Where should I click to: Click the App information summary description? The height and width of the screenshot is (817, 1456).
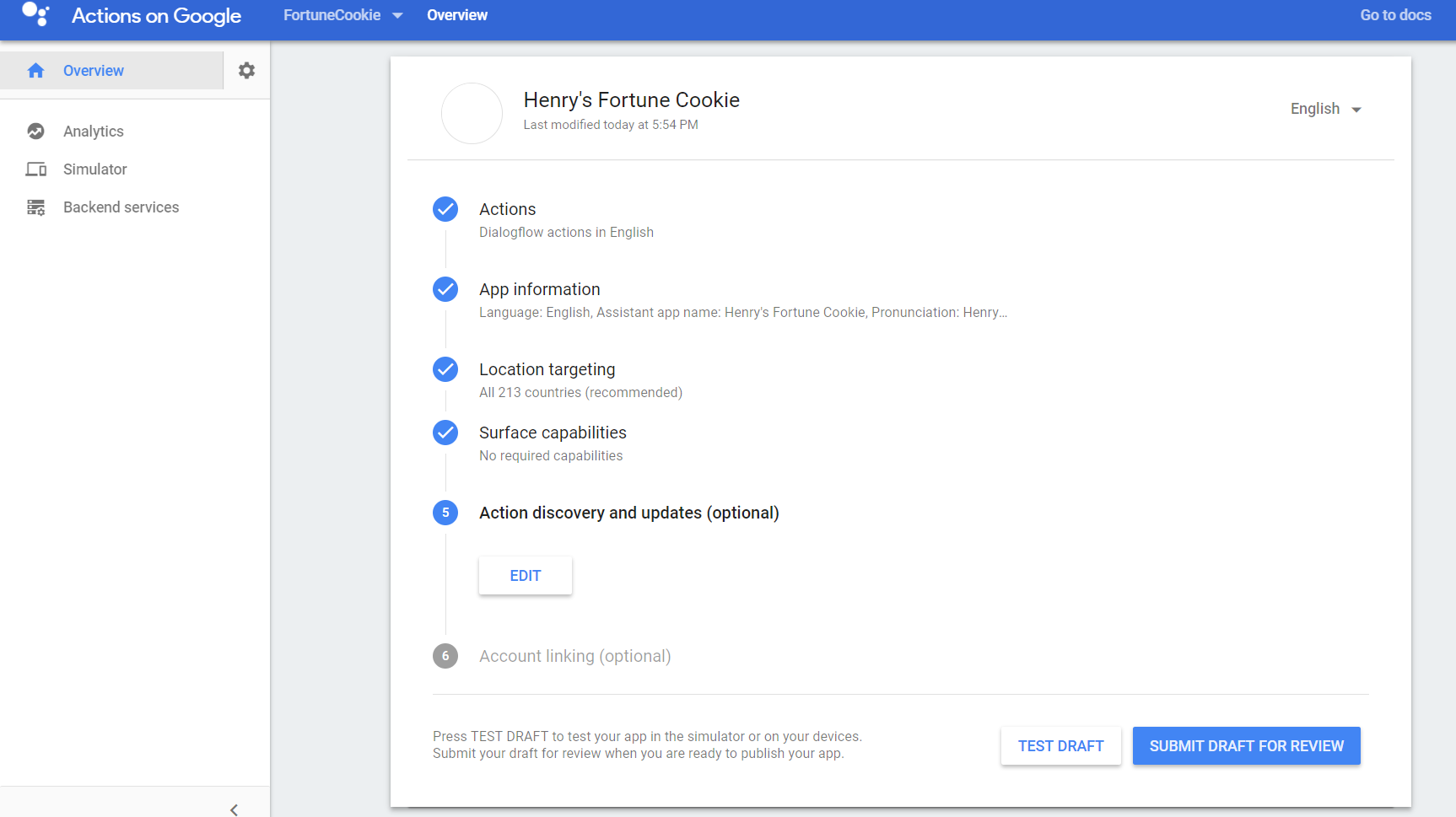click(x=743, y=313)
